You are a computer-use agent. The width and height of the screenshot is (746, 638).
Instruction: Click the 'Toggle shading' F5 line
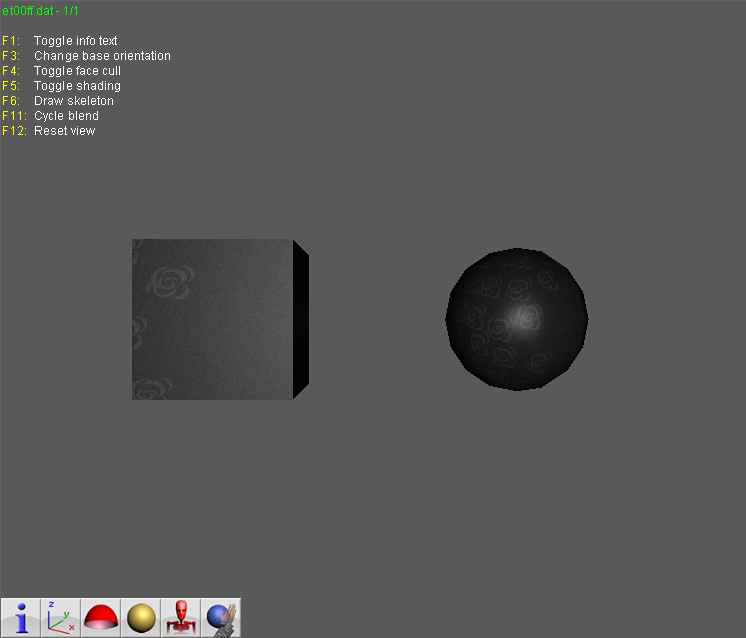click(61, 86)
